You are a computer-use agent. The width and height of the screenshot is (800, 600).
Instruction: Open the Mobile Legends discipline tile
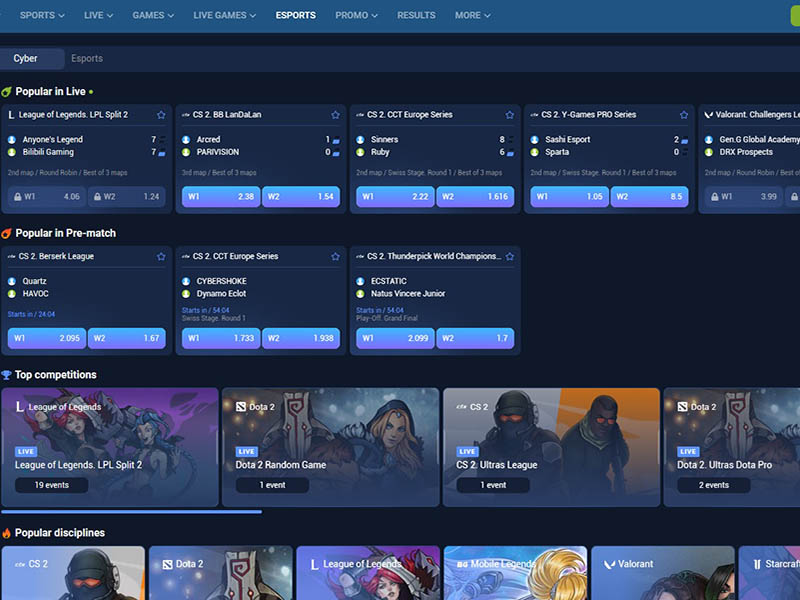point(515,573)
